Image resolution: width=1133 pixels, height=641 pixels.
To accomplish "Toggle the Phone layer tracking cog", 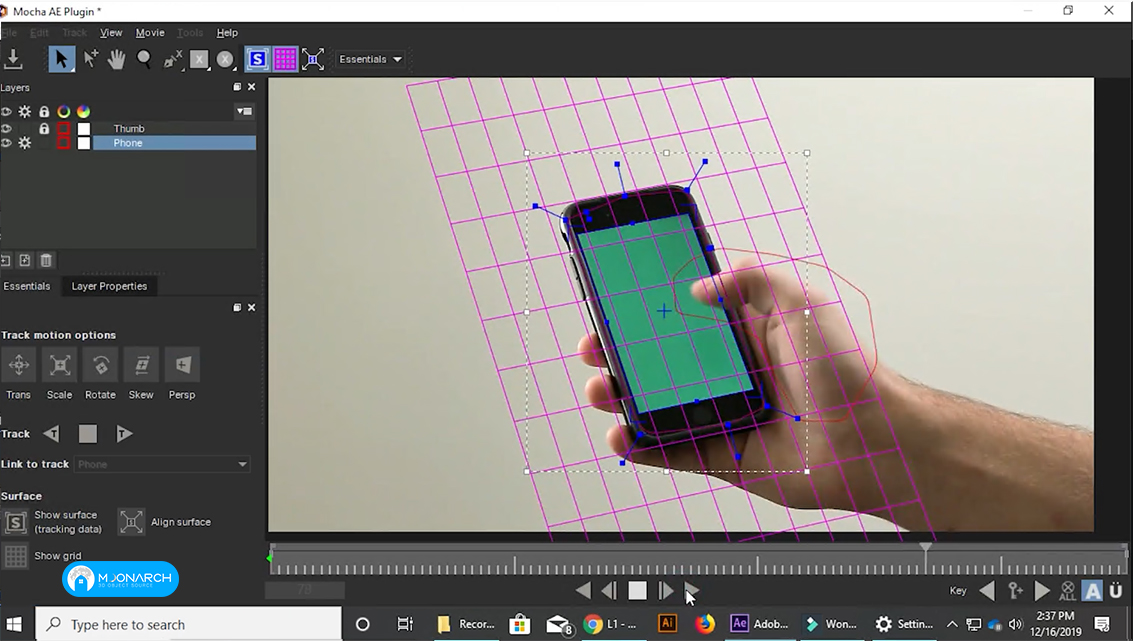I will point(25,143).
